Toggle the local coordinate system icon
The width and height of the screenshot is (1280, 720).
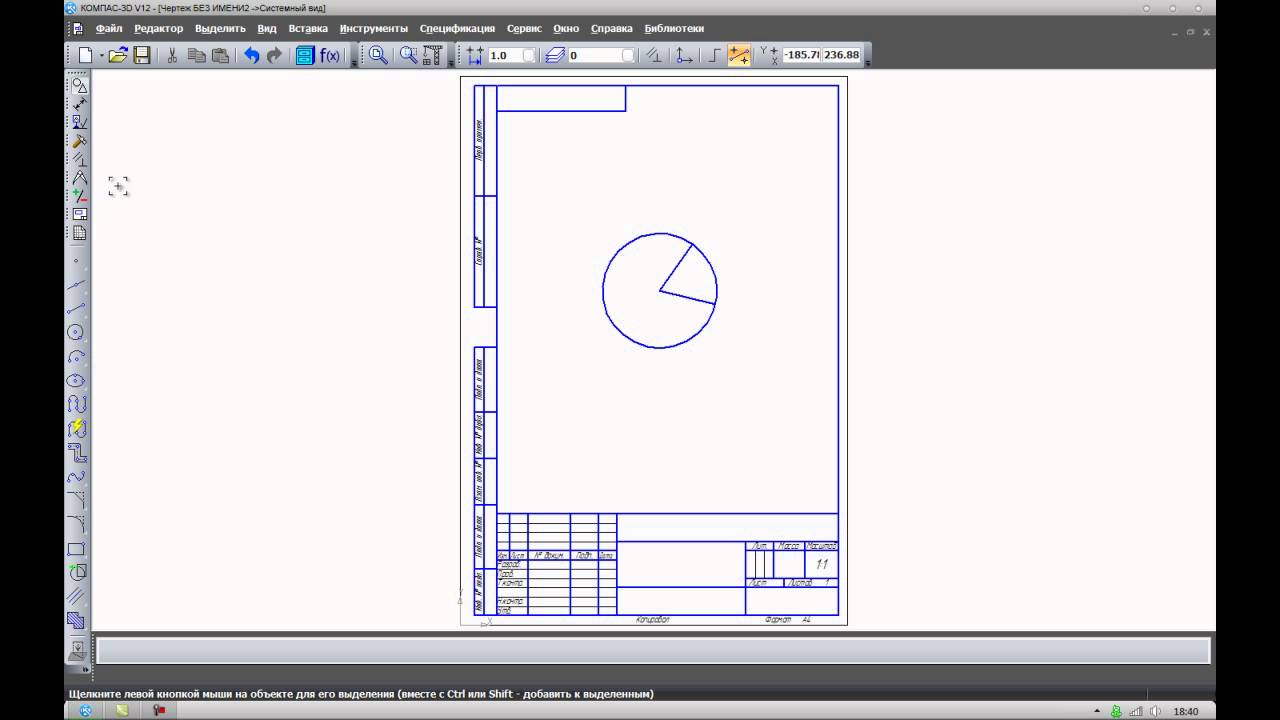click(684, 56)
